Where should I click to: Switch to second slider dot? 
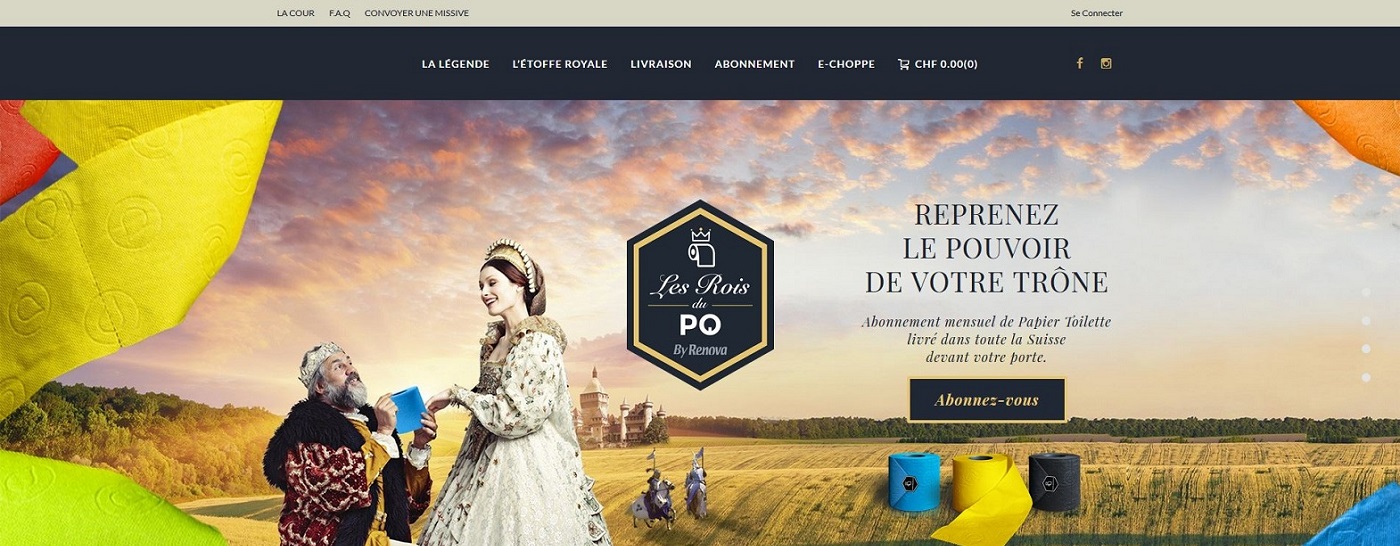click(x=1366, y=320)
